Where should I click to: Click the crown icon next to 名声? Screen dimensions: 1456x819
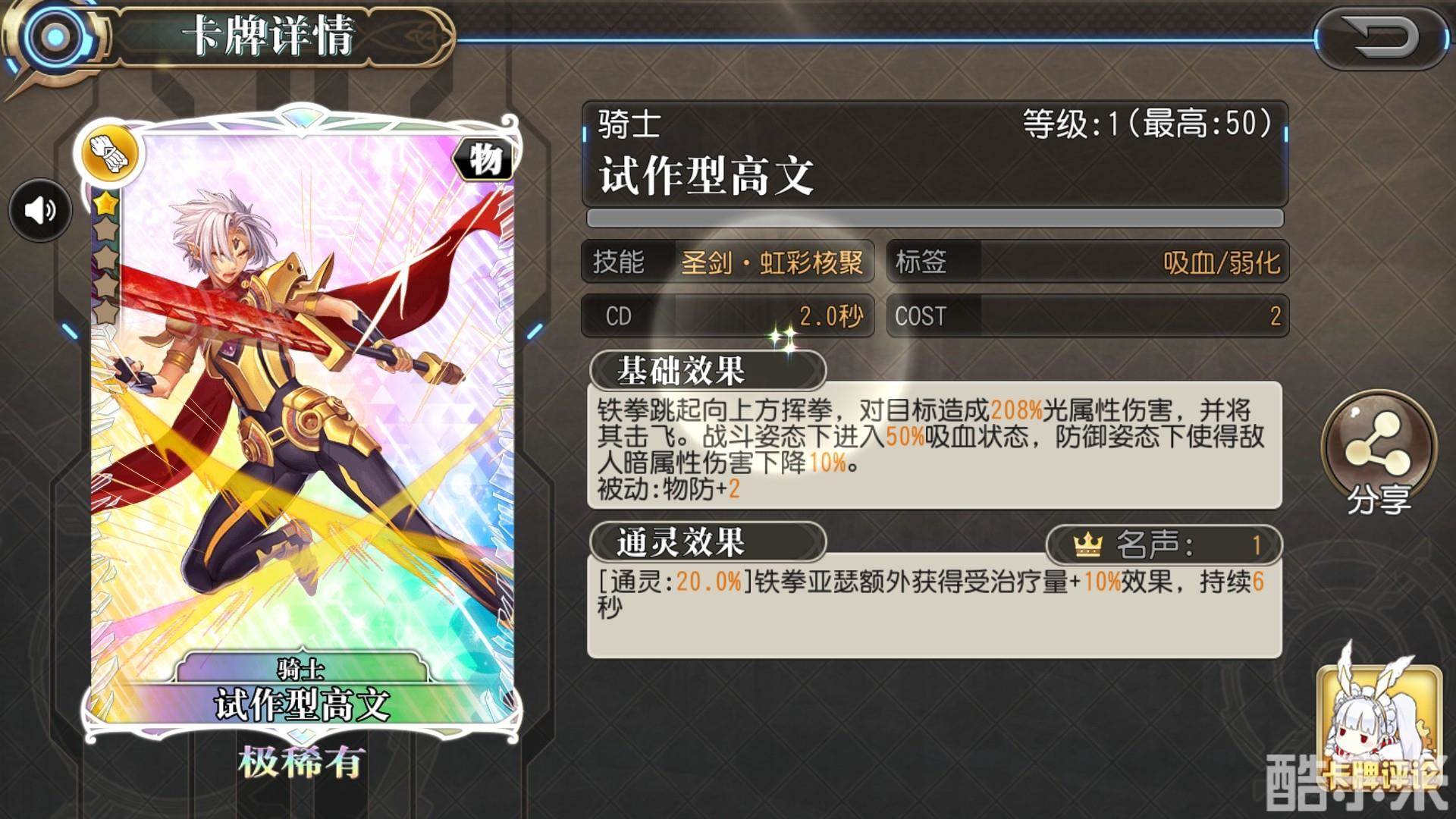[x=1087, y=544]
